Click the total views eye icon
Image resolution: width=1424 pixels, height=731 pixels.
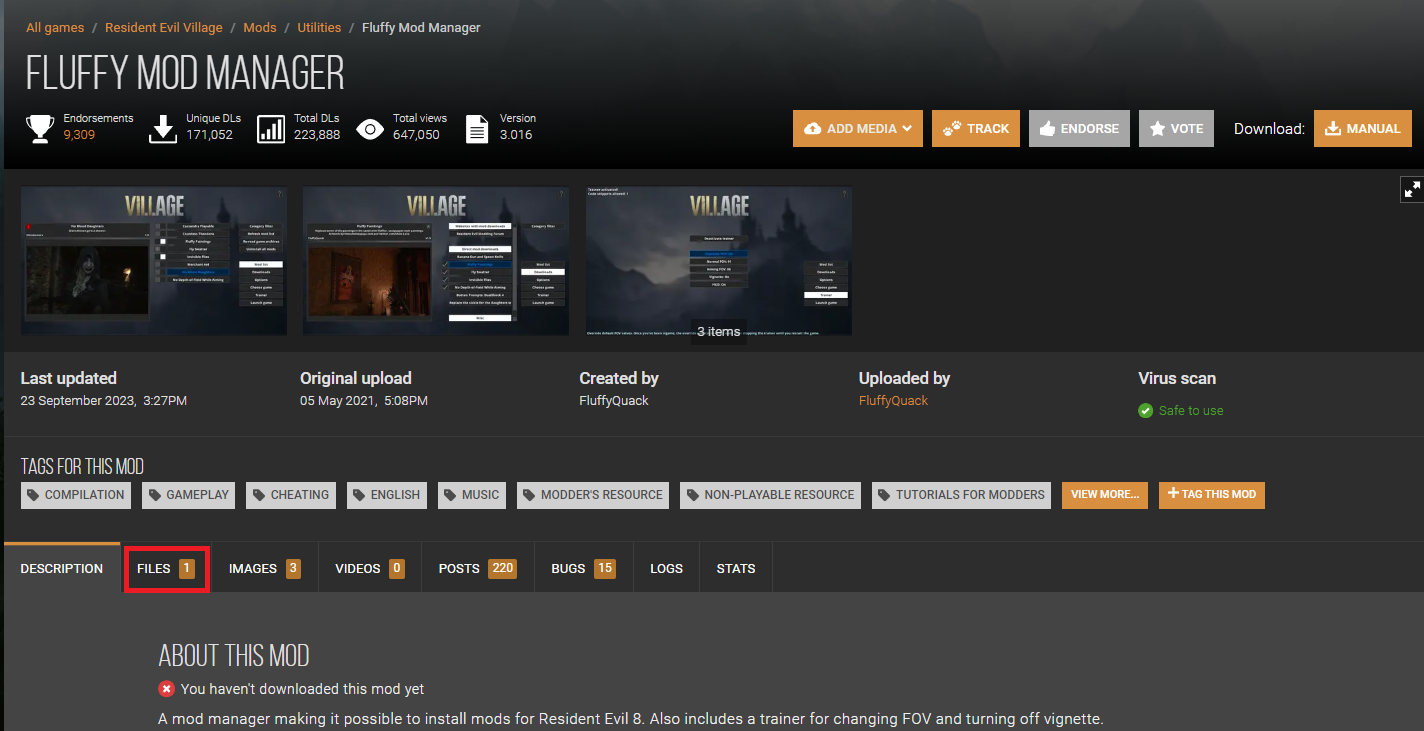click(x=370, y=128)
